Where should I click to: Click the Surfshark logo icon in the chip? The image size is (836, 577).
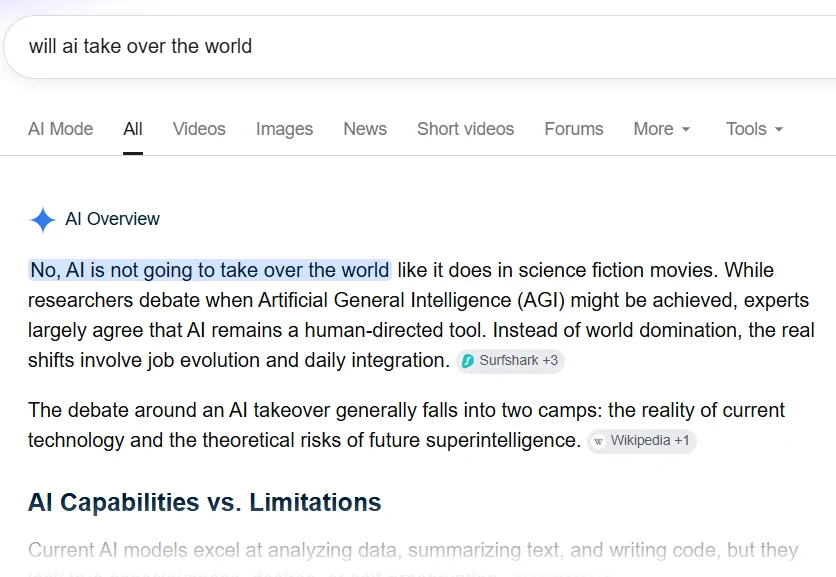468,361
